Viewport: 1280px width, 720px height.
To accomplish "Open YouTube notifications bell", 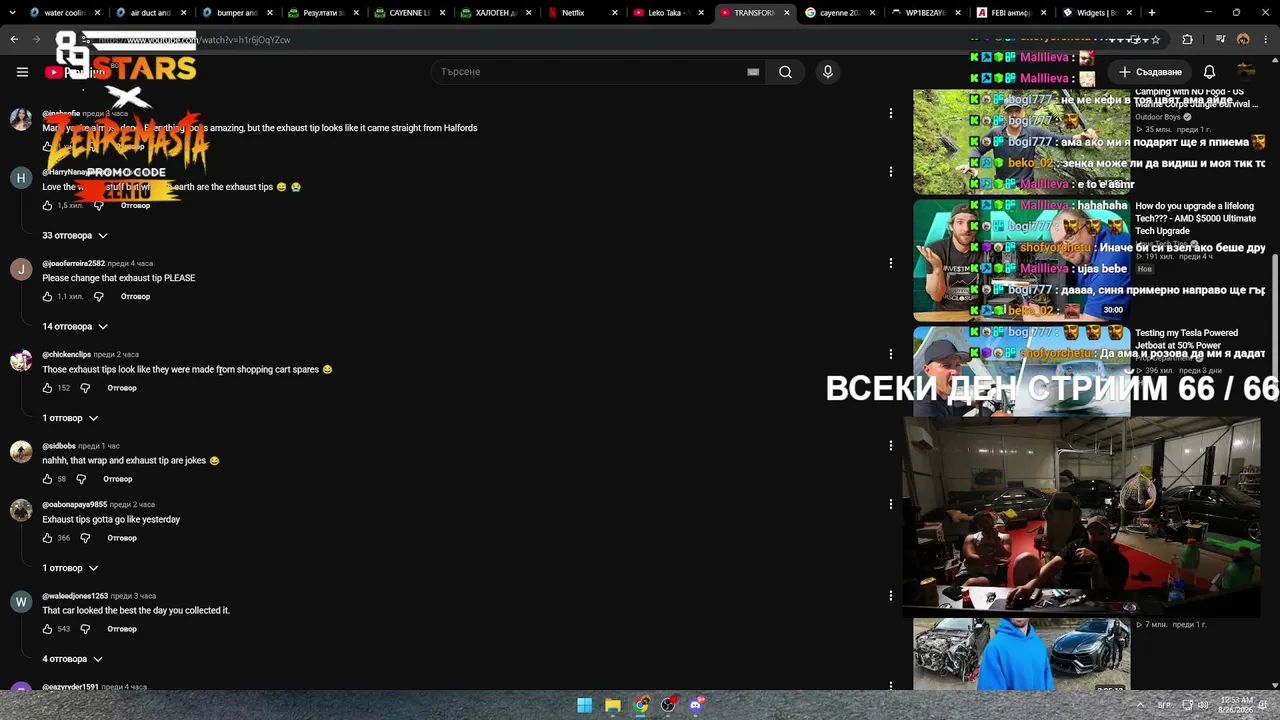I will coord(1209,72).
